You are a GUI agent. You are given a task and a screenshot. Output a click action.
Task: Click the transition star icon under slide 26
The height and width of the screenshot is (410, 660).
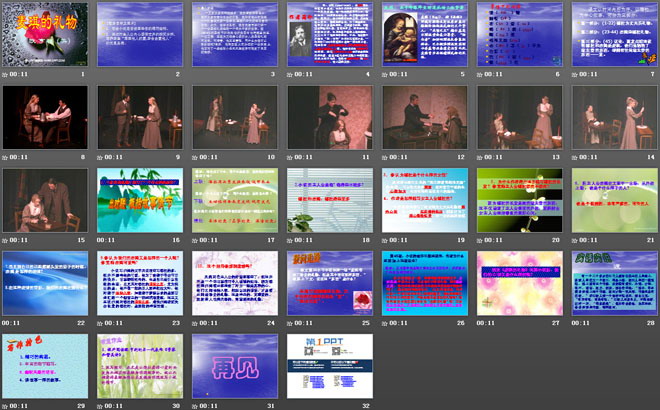tap(384, 323)
